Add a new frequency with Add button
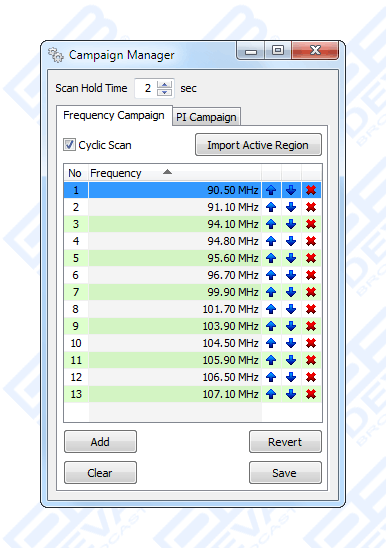This screenshot has width=386, height=548. click(100, 442)
